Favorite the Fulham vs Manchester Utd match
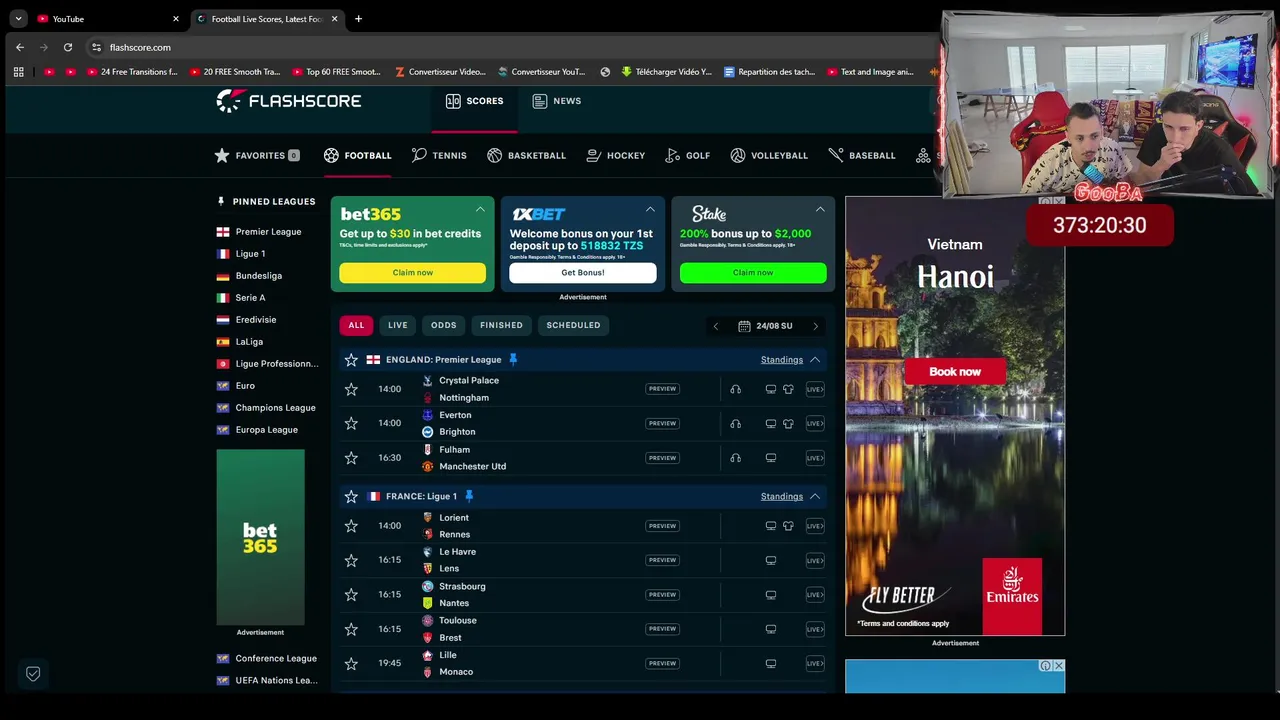 (x=351, y=458)
